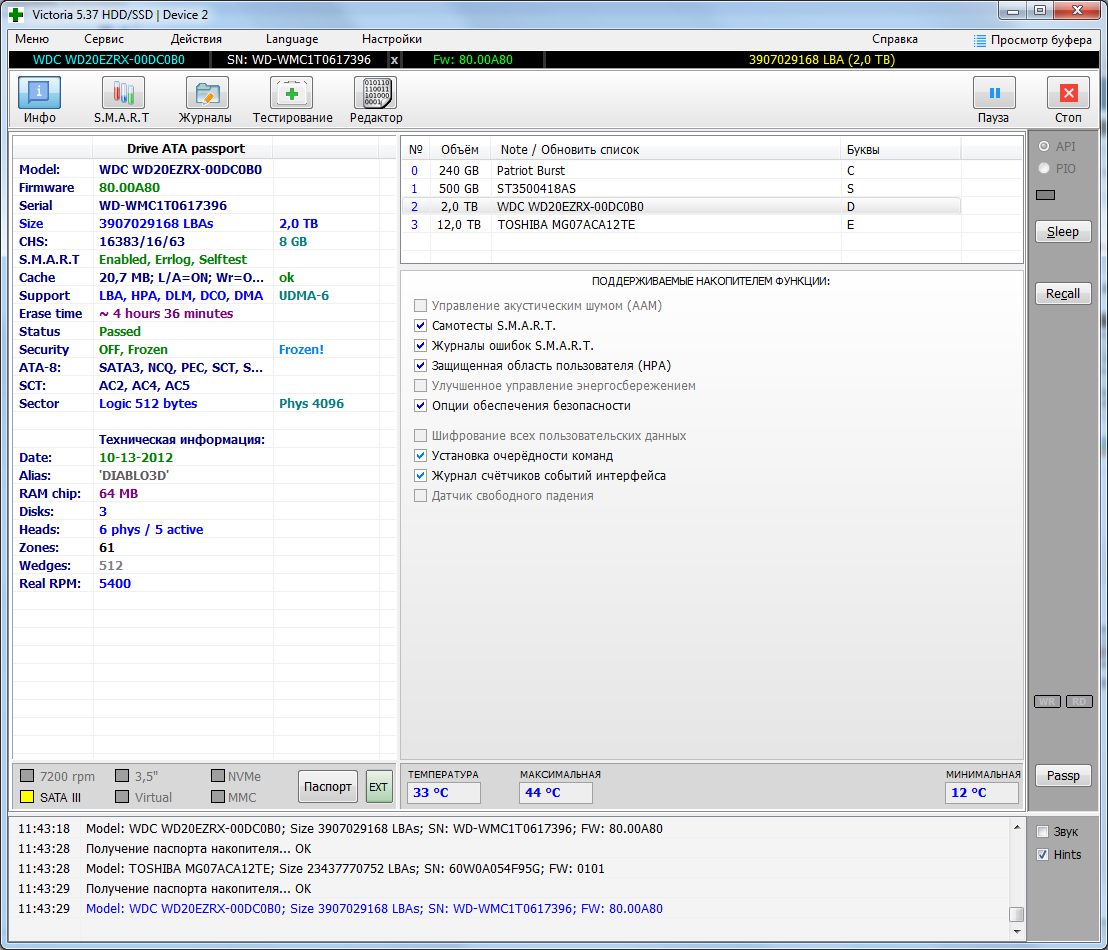This screenshot has height=950, width=1108.
Task: Enable the Звук checkbox
Action: point(1042,831)
